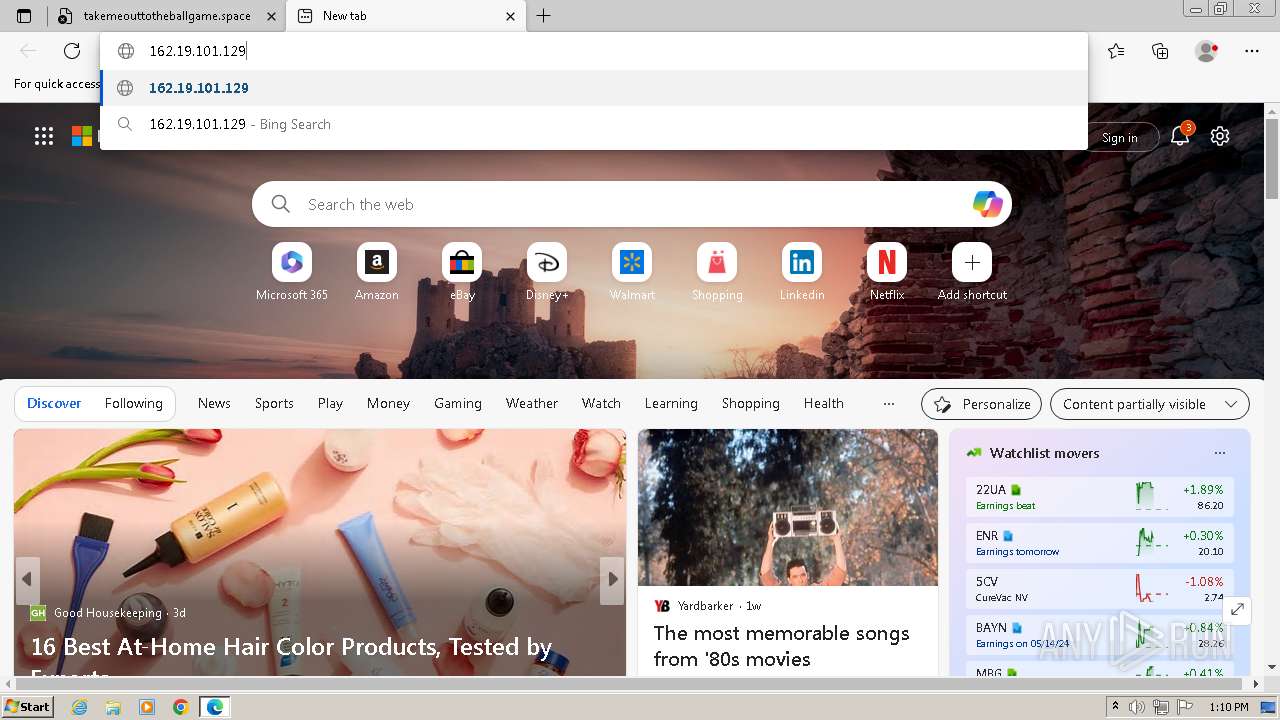Open the ENR stock row
1280x720 pixels.
point(1100,543)
